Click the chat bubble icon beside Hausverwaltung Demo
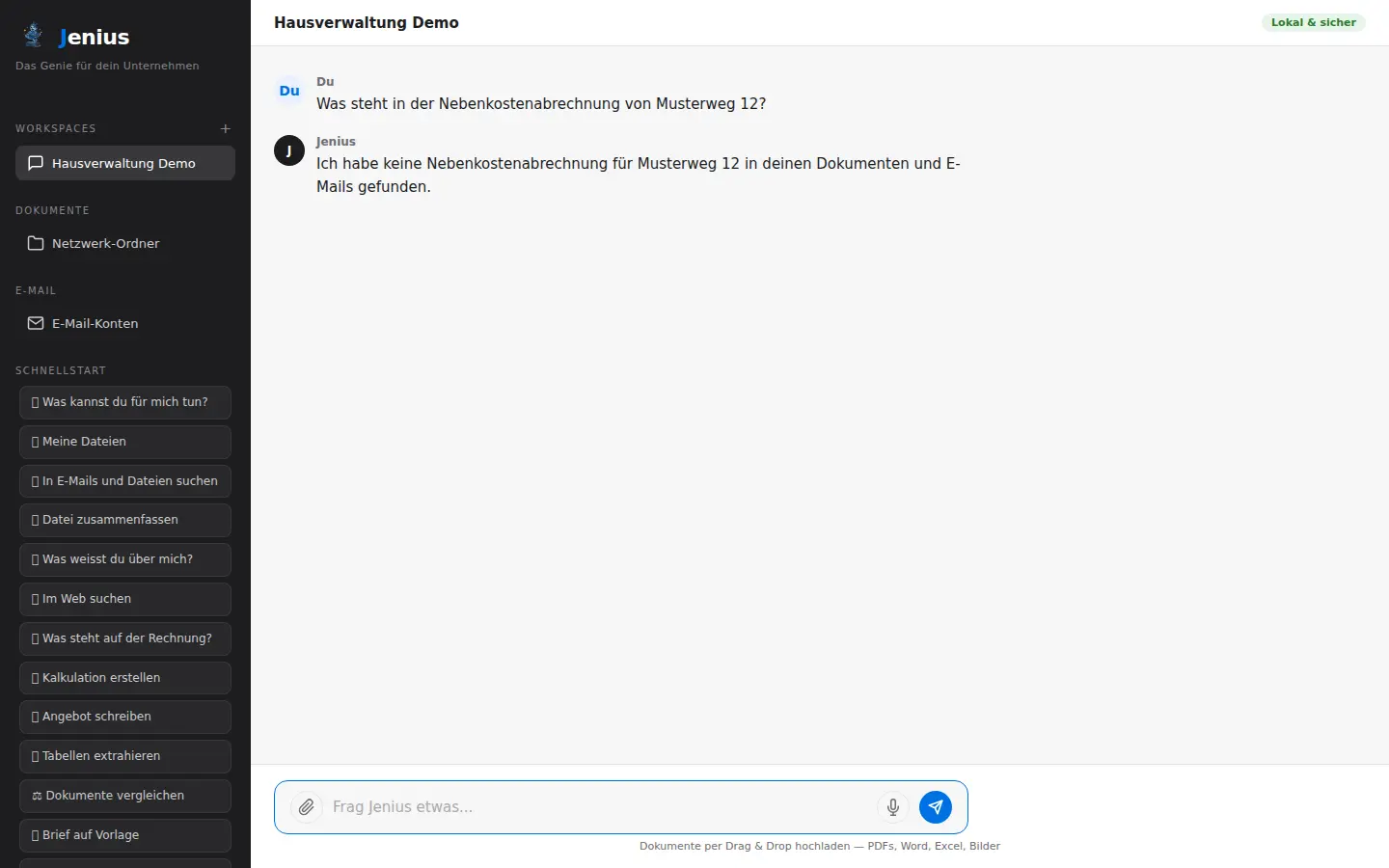 click(35, 163)
